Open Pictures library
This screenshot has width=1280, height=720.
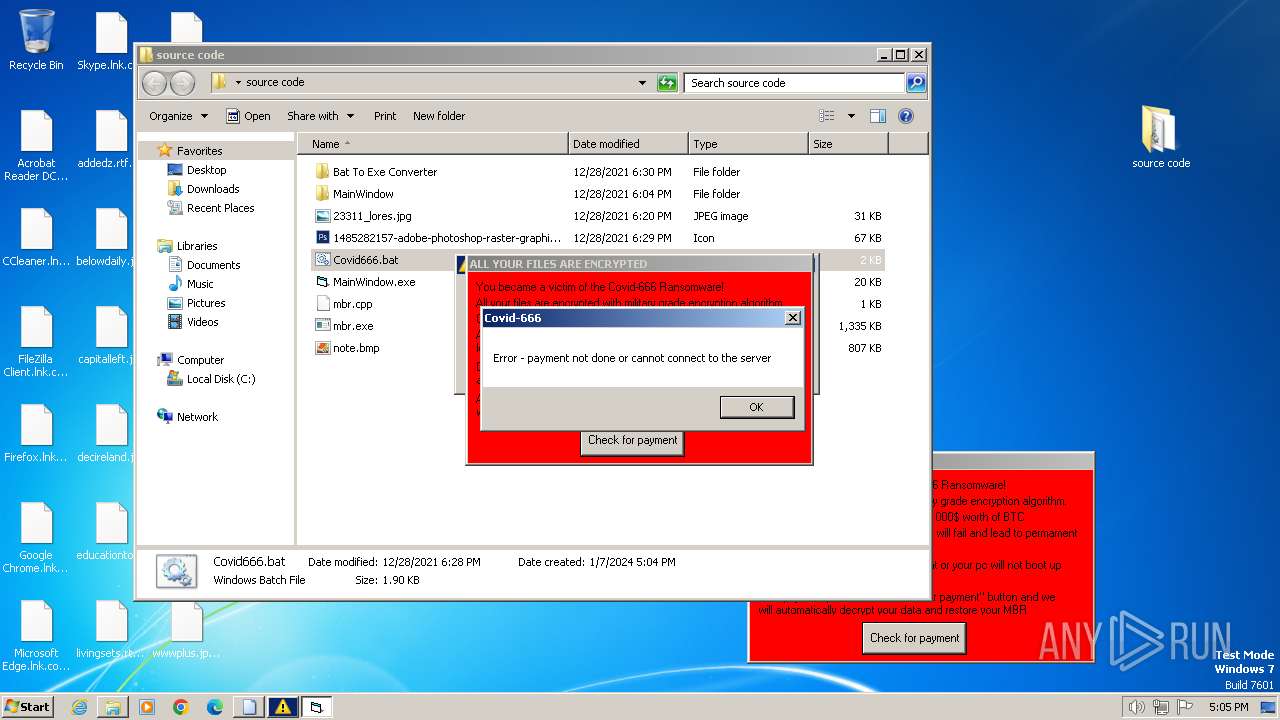point(206,303)
